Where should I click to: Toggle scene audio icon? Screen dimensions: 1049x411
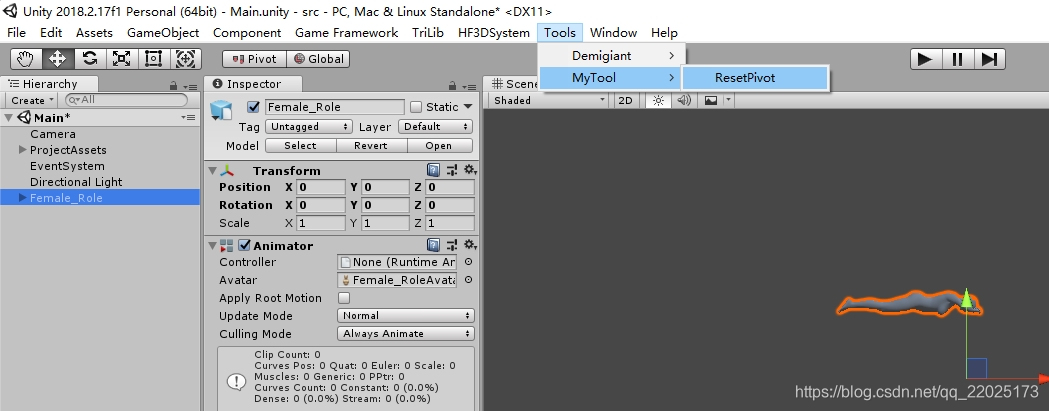coord(684,100)
